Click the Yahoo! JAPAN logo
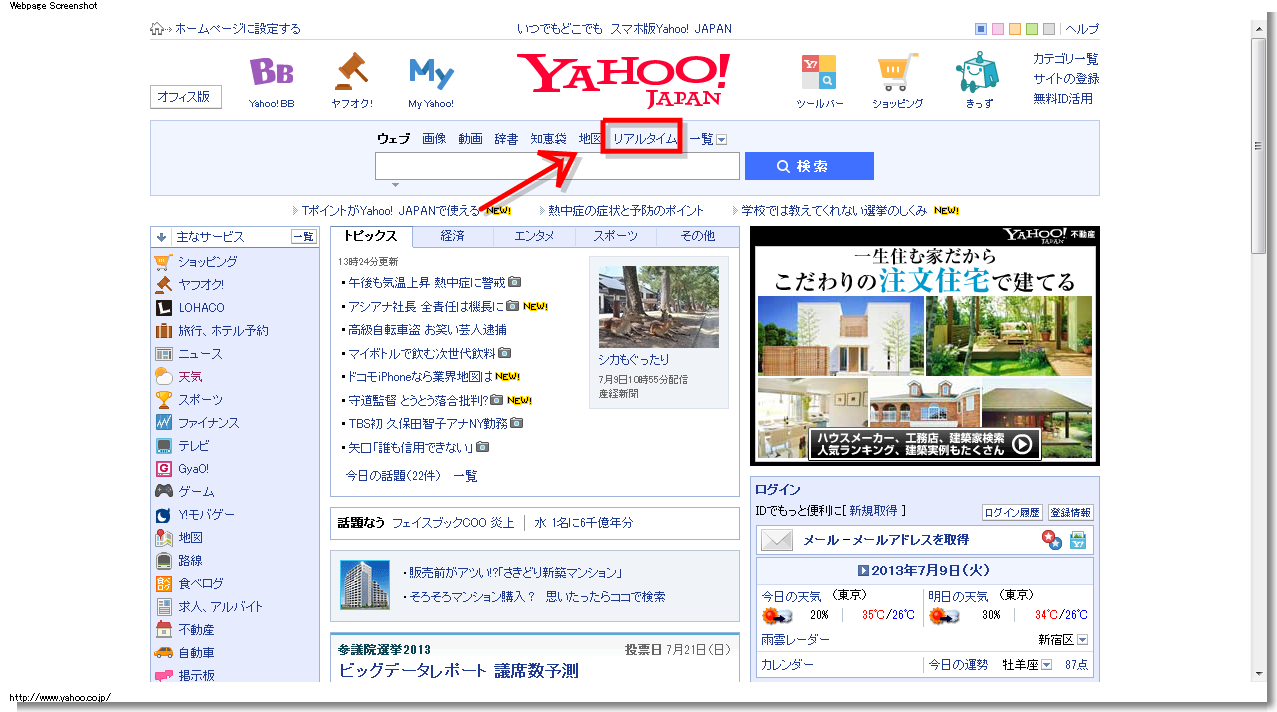Image resolution: width=1277 pixels, height=712 pixels. pyautogui.click(x=625, y=80)
